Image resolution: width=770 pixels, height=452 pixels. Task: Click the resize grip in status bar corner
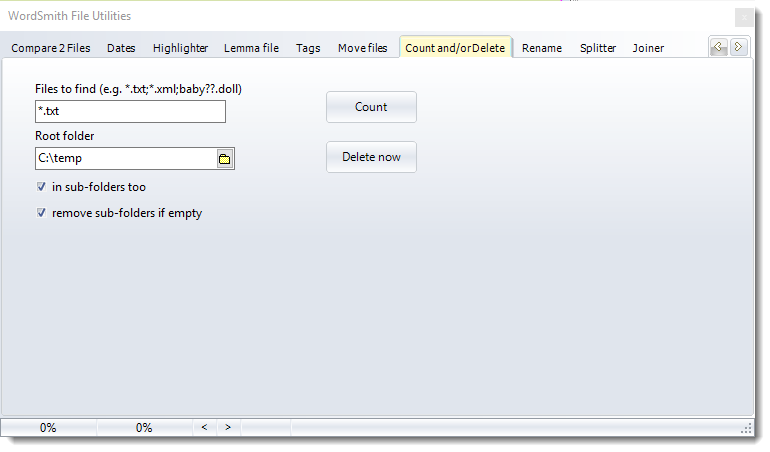click(x=747, y=429)
